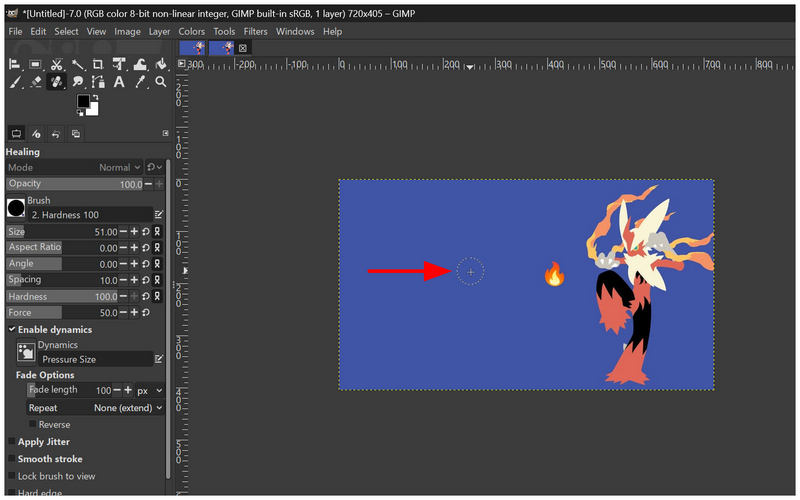
Task: Click the Dynamics preview icon
Action: [26, 352]
